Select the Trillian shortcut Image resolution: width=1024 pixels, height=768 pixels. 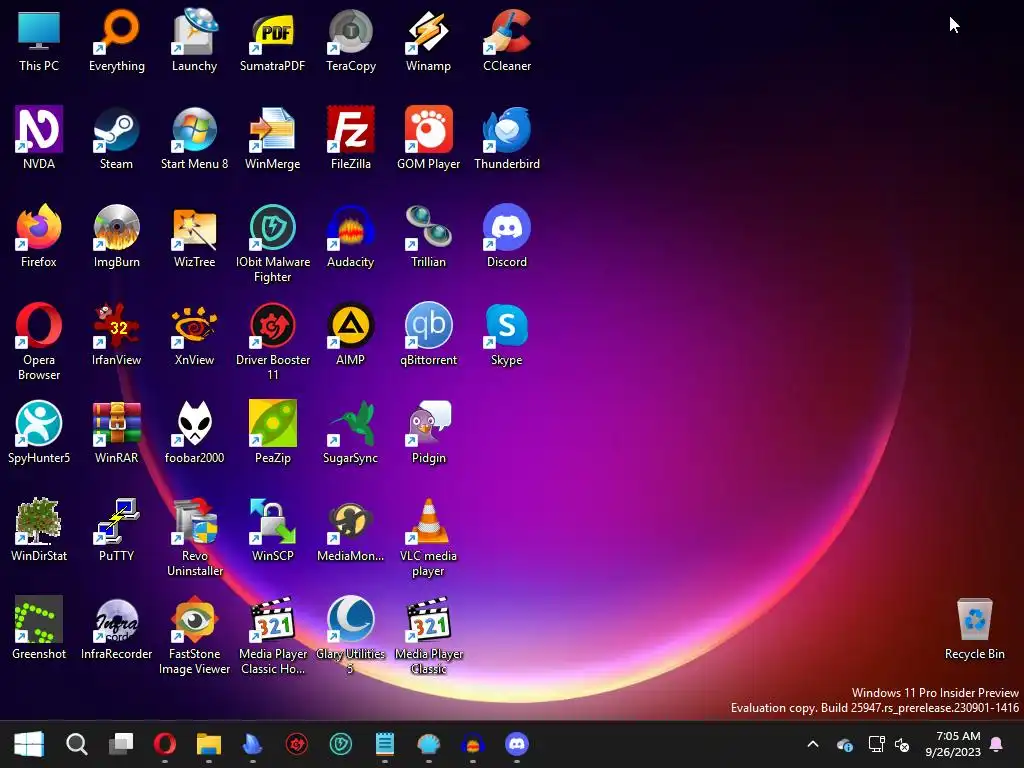(x=428, y=236)
